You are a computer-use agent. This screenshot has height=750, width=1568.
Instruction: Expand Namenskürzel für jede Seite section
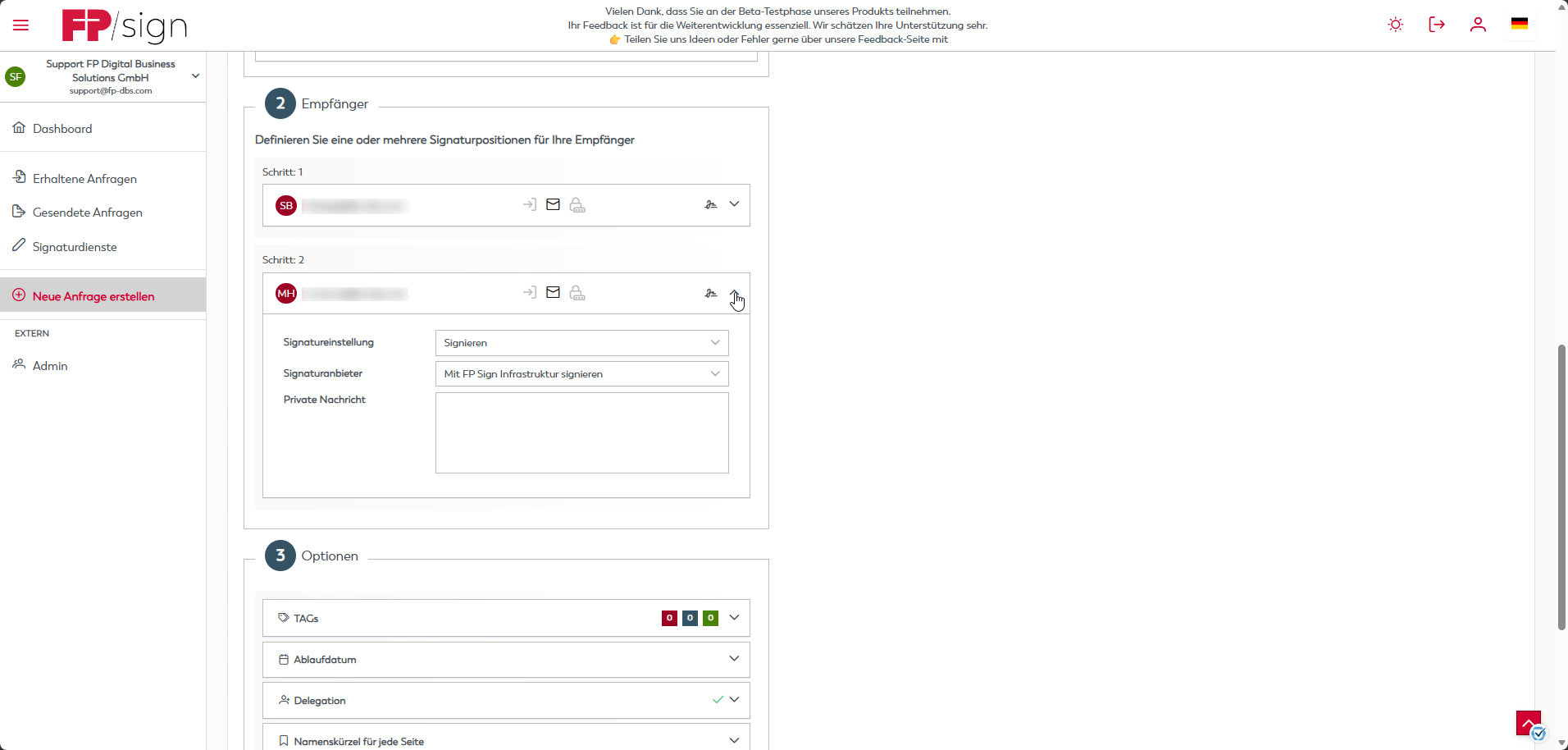click(x=734, y=740)
